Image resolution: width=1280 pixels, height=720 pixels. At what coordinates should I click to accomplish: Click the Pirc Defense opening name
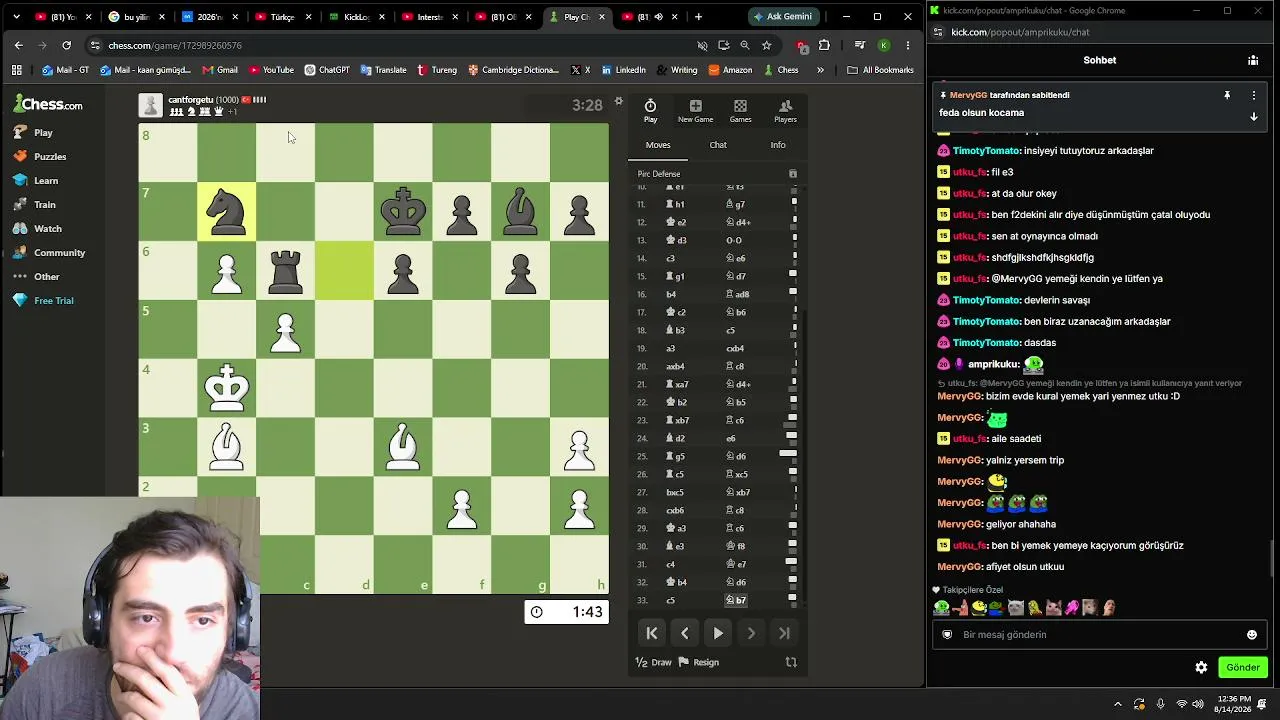click(659, 174)
